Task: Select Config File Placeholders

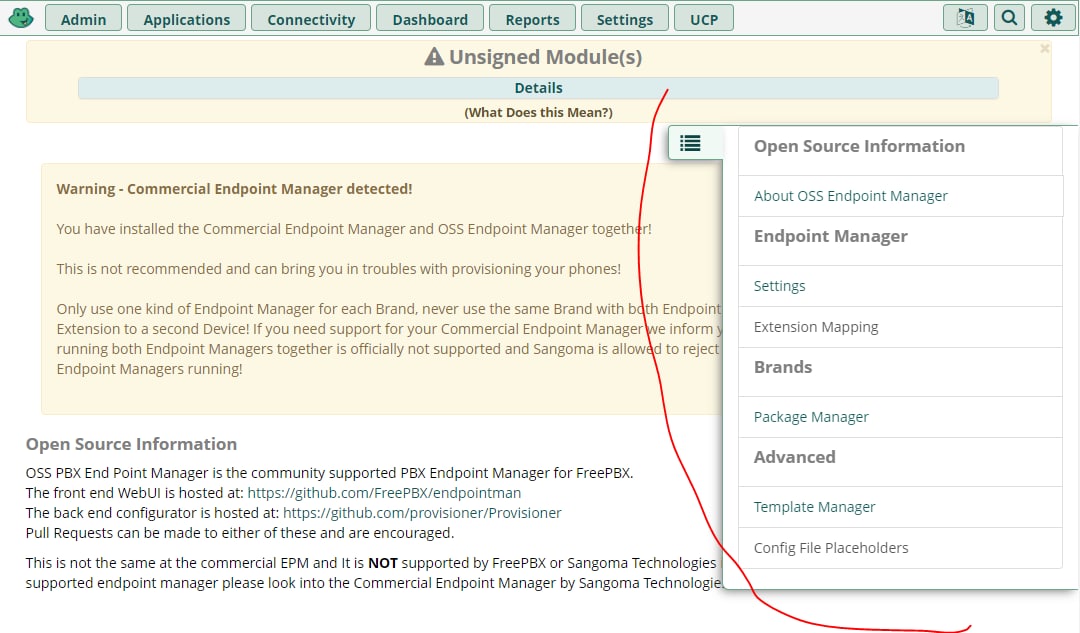Action: (x=900, y=548)
